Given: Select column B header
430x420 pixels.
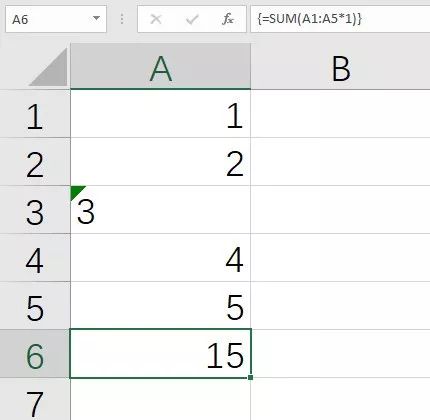Looking at the screenshot, I should 340,67.
